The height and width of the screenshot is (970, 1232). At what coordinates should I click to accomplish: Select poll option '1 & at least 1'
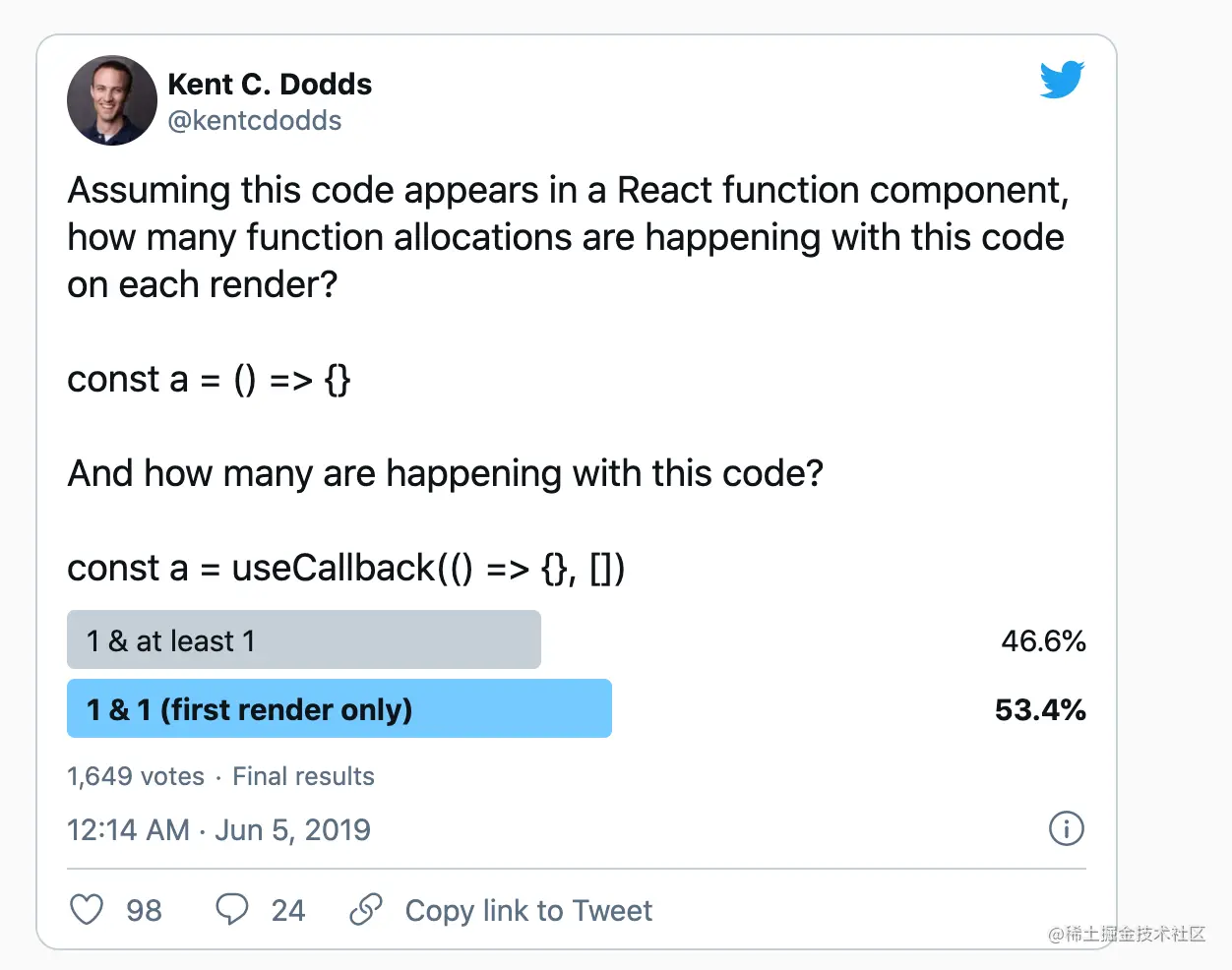coord(304,639)
